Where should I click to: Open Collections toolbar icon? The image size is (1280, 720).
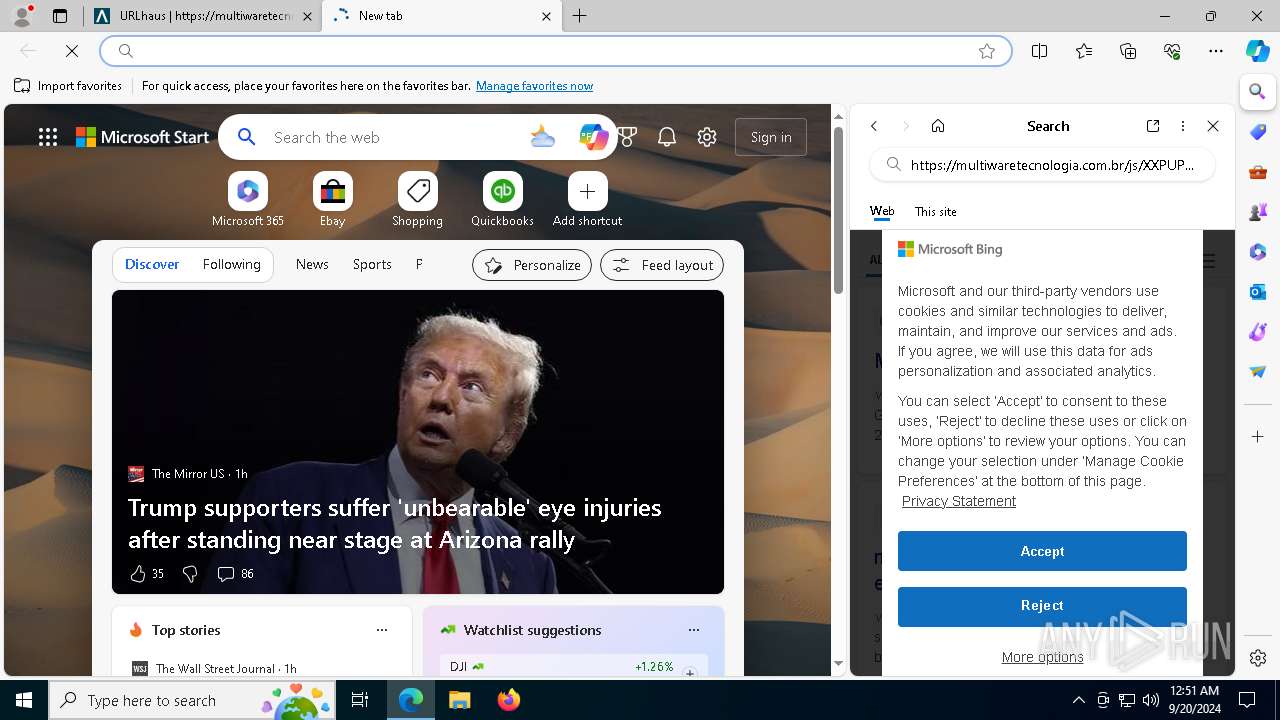pyautogui.click(x=1128, y=51)
